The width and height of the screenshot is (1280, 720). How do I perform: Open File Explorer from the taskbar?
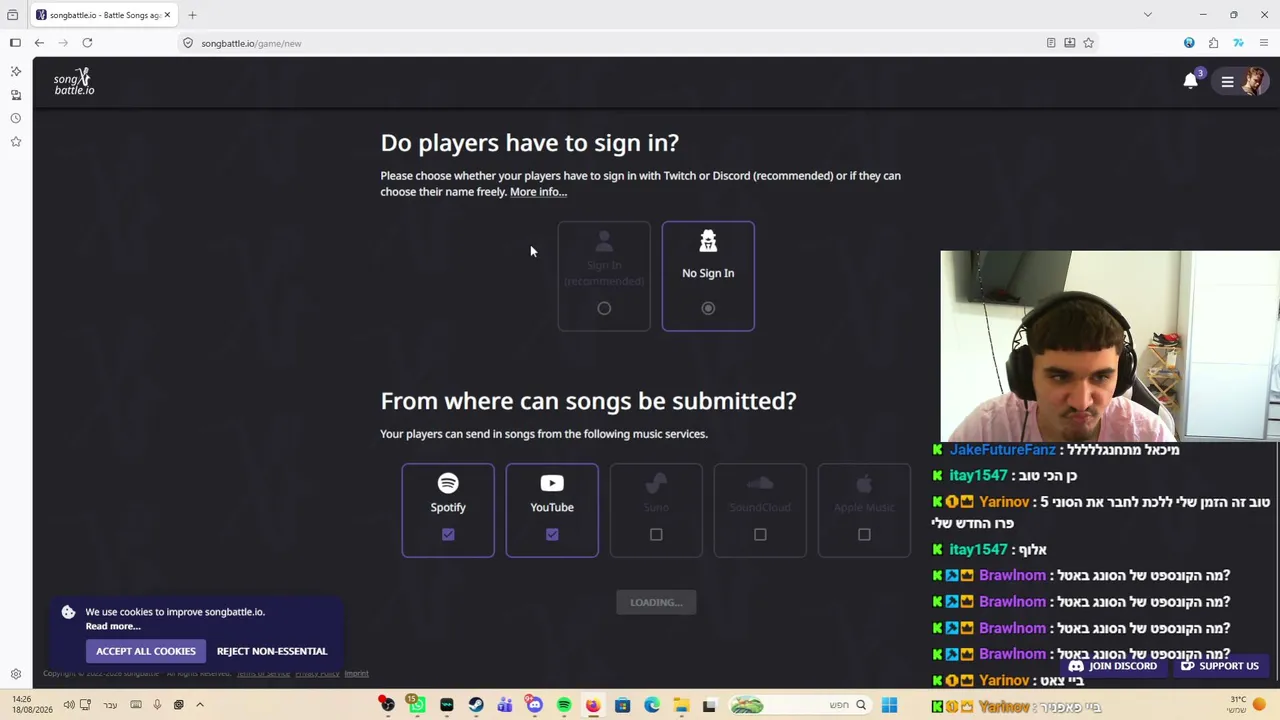click(x=681, y=705)
